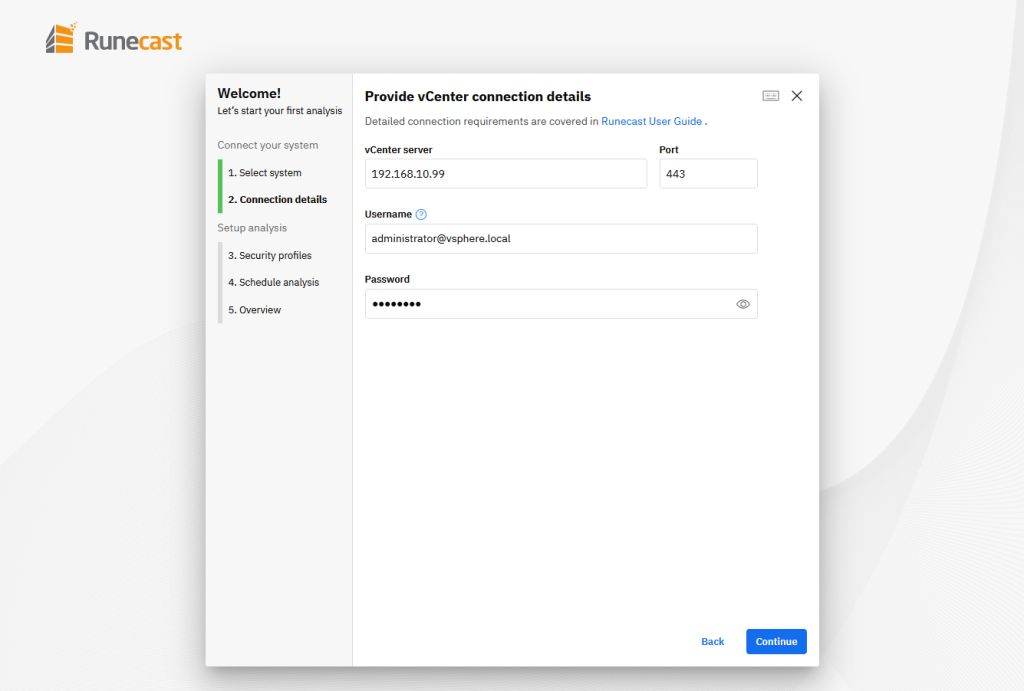Viewport: 1024px width, 691px height.
Task: Select step 2. Connection details
Action: coord(278,199)
